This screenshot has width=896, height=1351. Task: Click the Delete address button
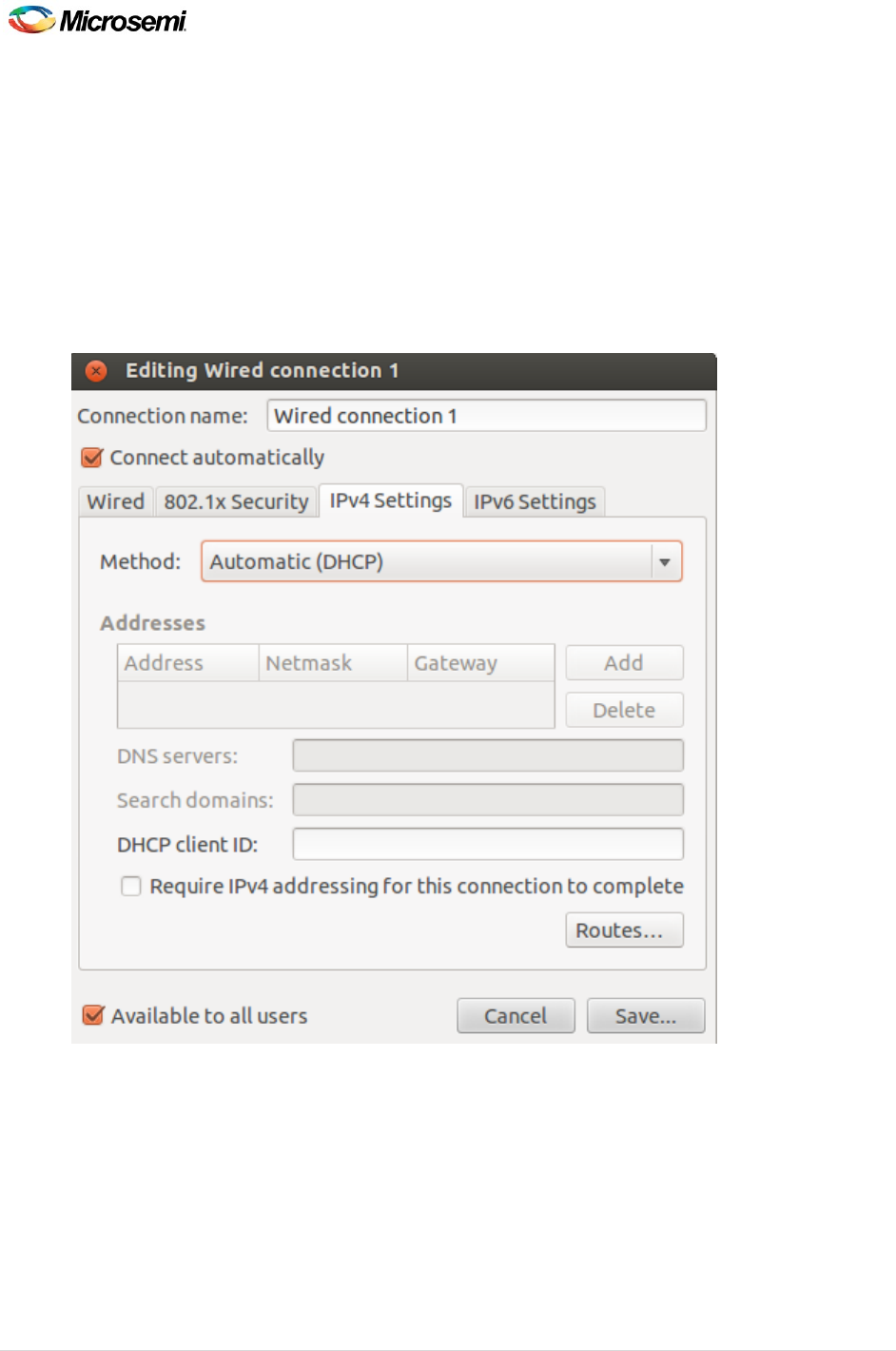coord(624,711)
